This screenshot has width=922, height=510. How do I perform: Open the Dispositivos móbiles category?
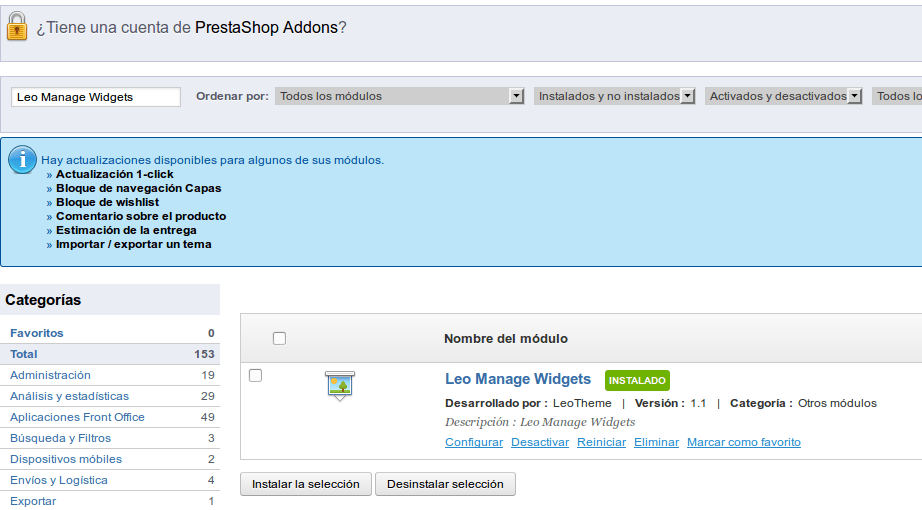66,459
